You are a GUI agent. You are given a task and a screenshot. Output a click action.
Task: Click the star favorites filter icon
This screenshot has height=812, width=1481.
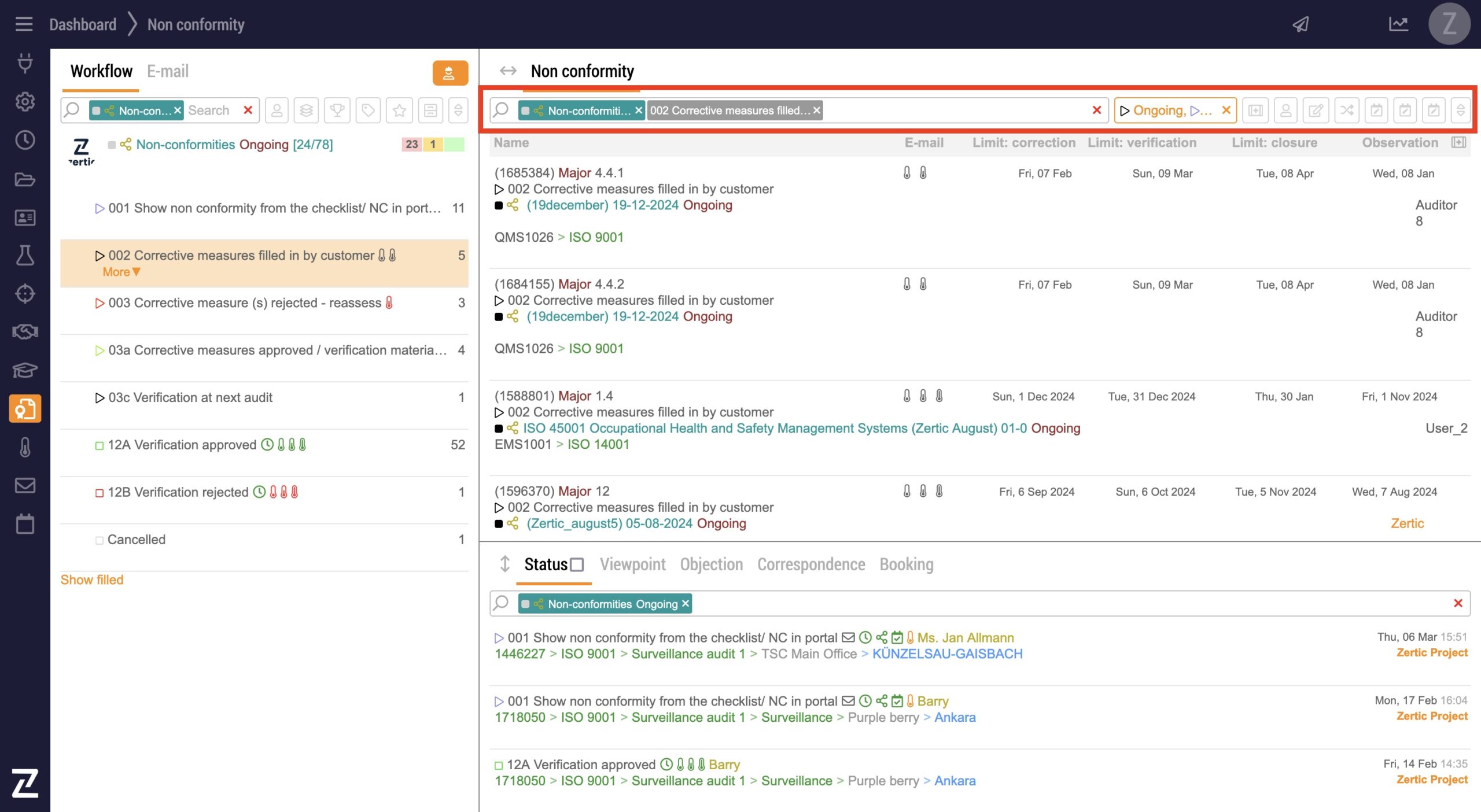tap(399, 110)
